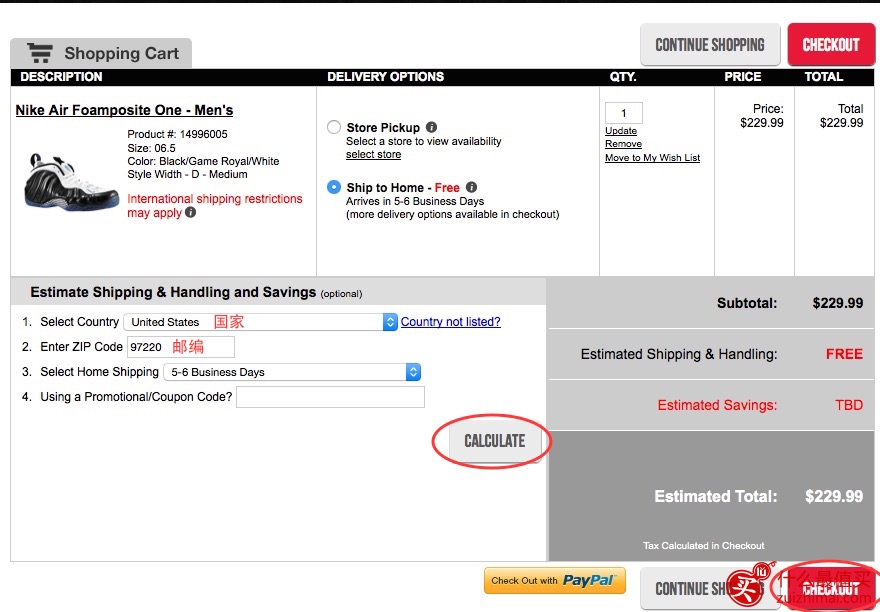Click the Foamposite shoe thumbnail image
The image size is (880, 612).
pos(71,182)
